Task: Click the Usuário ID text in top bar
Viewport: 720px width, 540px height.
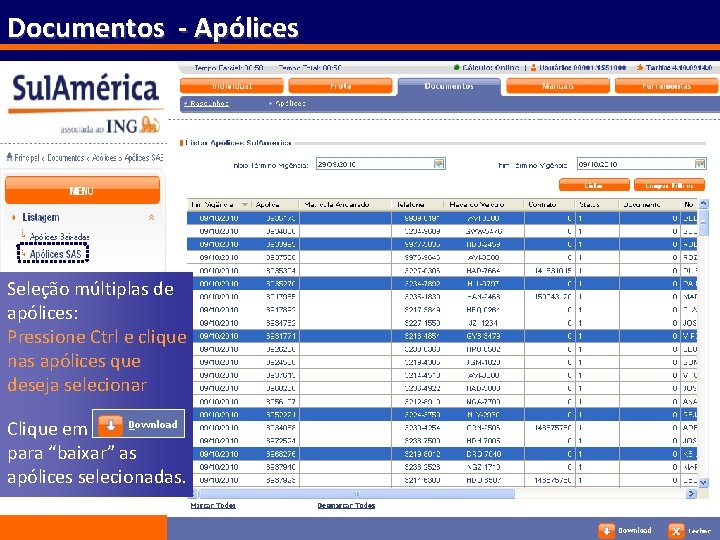Action: (583, 68)
